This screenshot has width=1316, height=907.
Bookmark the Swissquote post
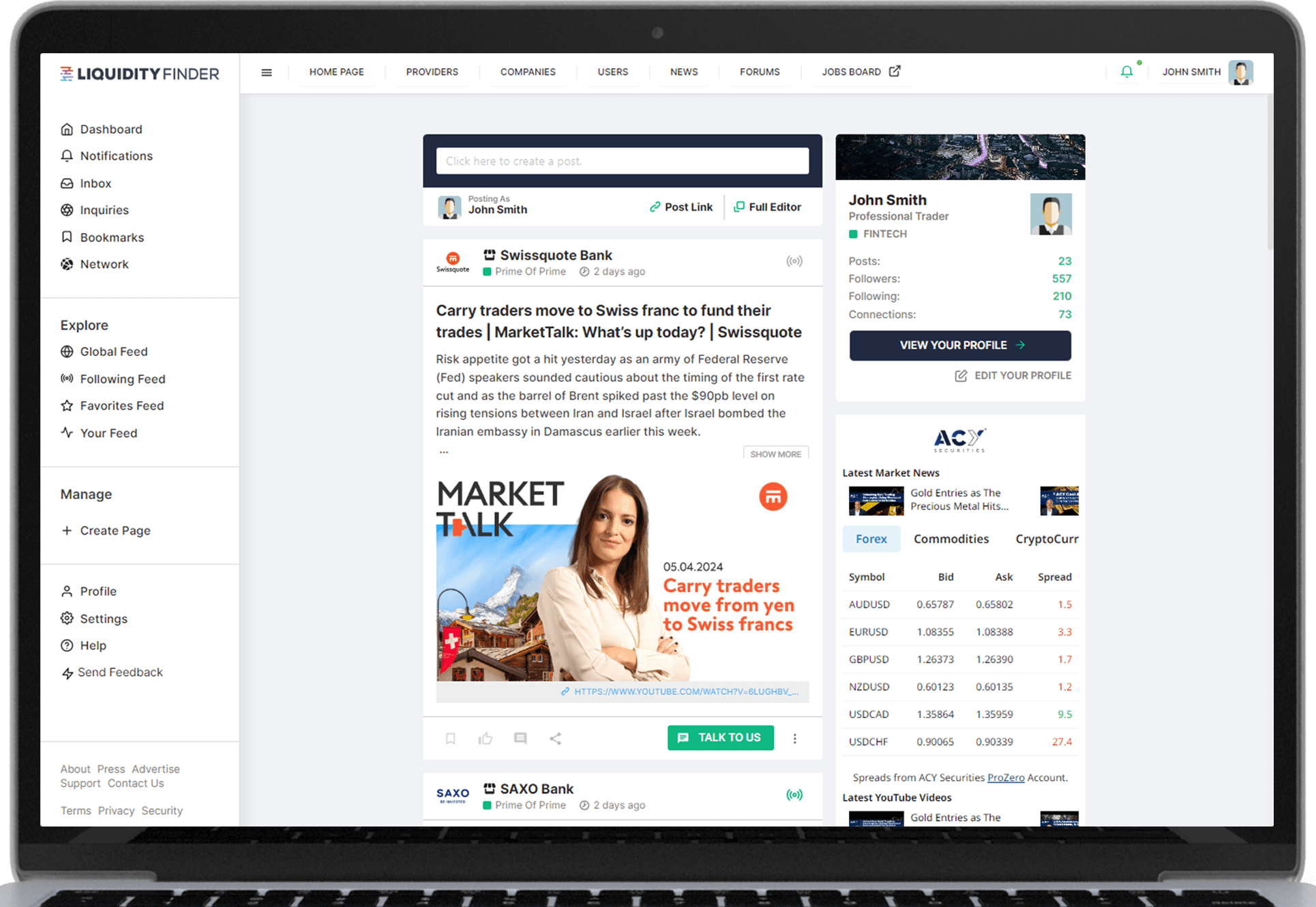click(451, 739)
